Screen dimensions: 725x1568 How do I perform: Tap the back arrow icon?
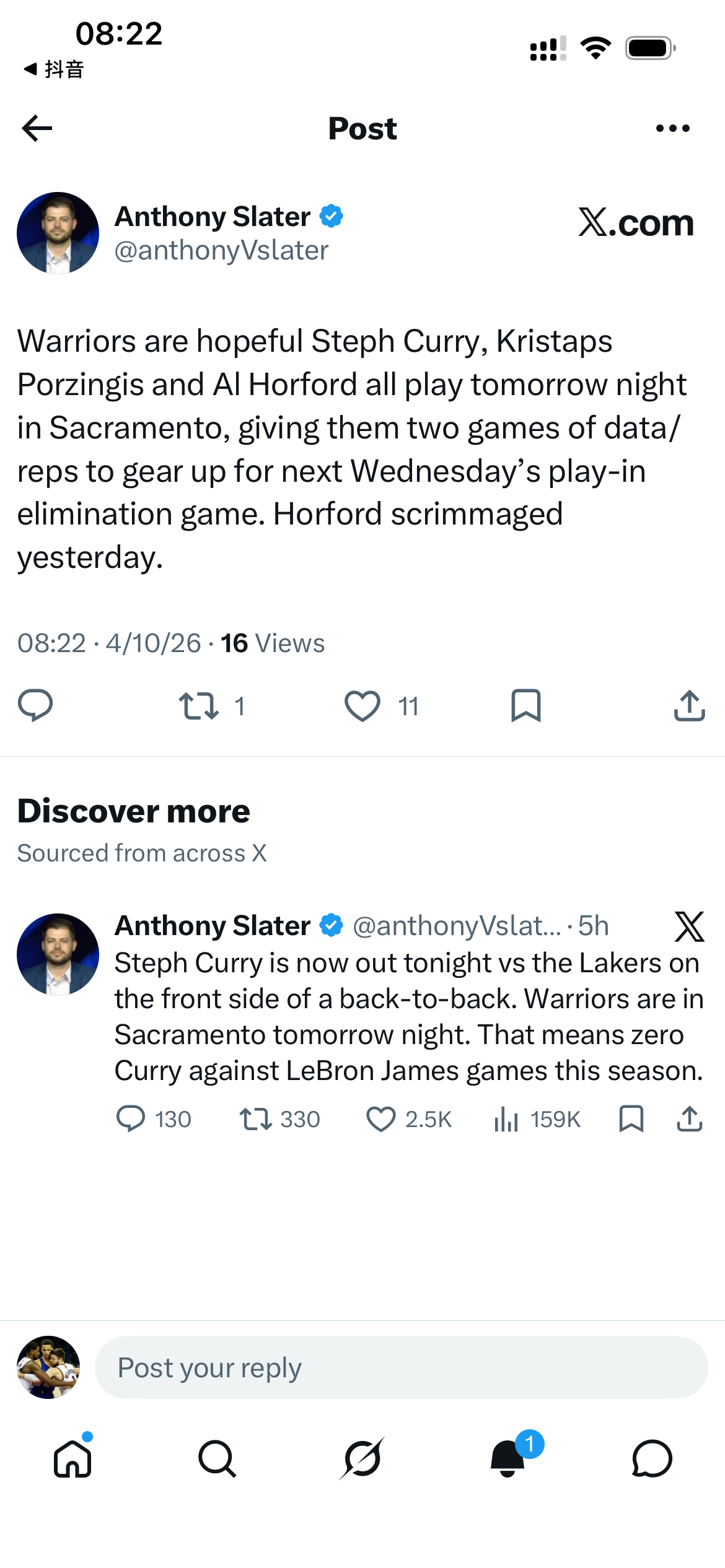pos(37,128)
